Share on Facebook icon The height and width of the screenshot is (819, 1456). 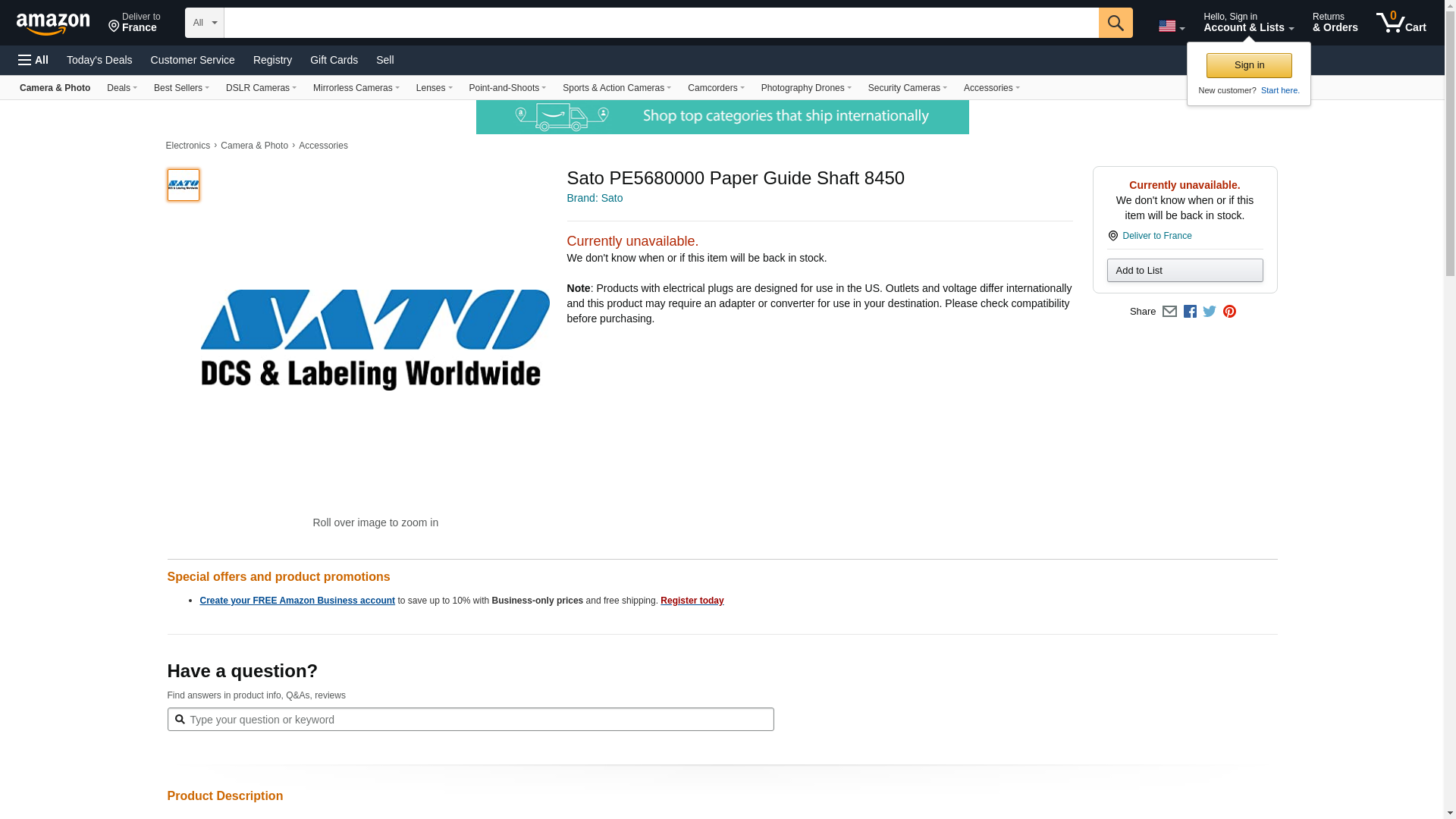pos(1190,312)
